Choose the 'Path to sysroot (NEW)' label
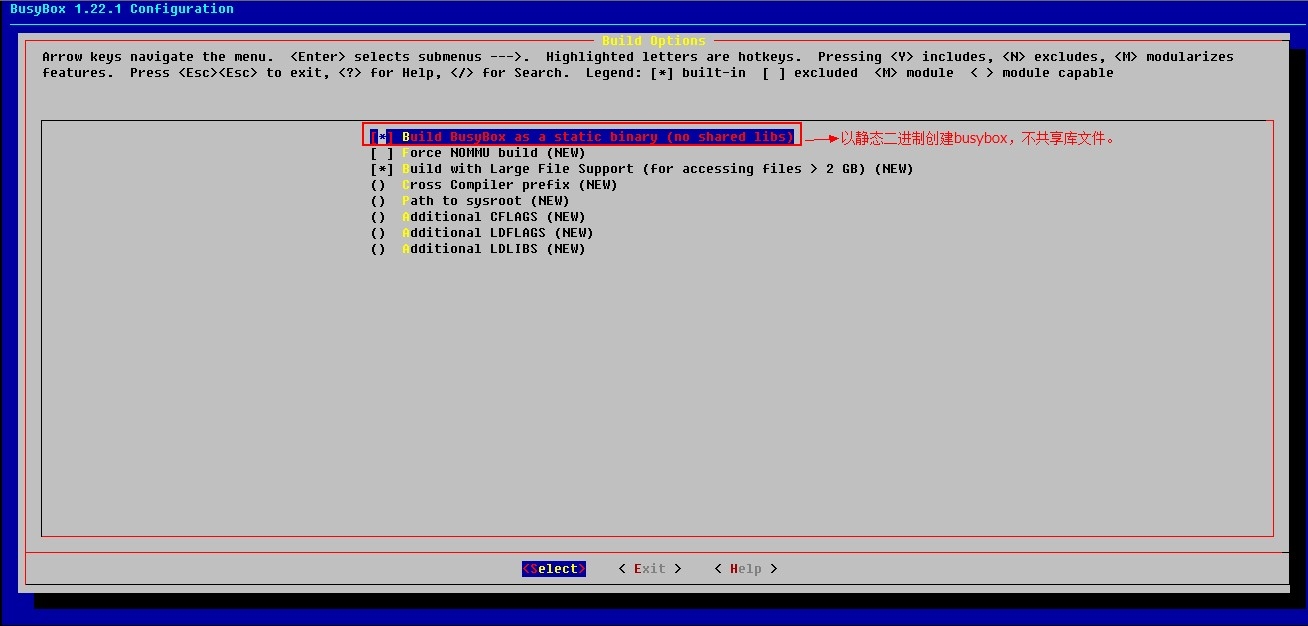 pyautogui.click(x=486, y=201)
